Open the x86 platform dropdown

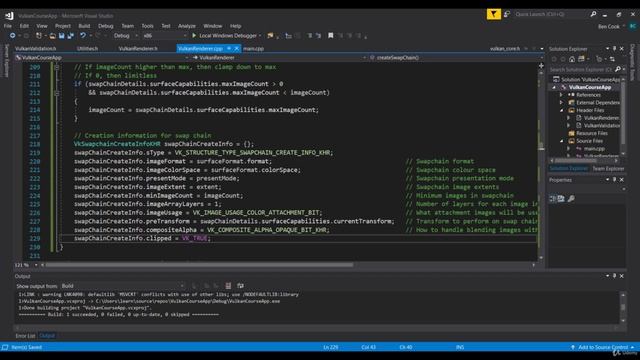pos(164,36)
